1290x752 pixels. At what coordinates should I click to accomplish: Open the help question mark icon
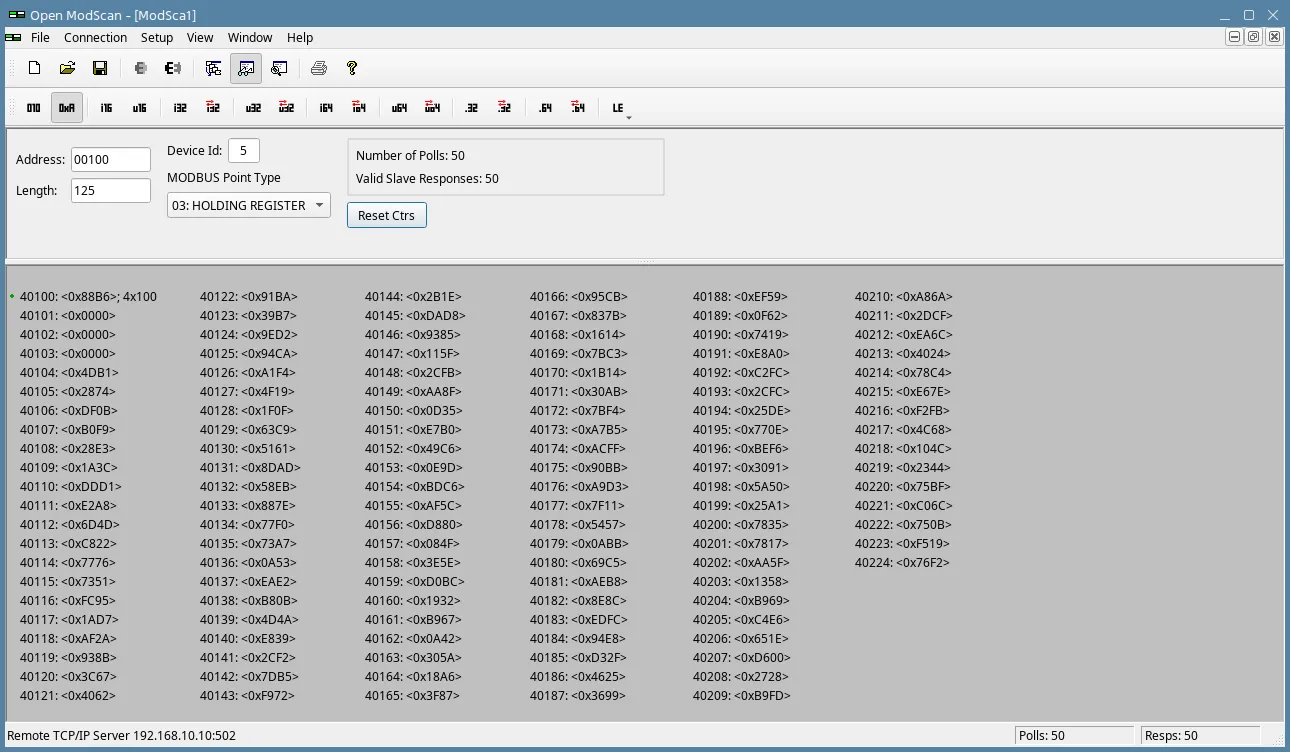pyautogui.click(x=350, y=68)
